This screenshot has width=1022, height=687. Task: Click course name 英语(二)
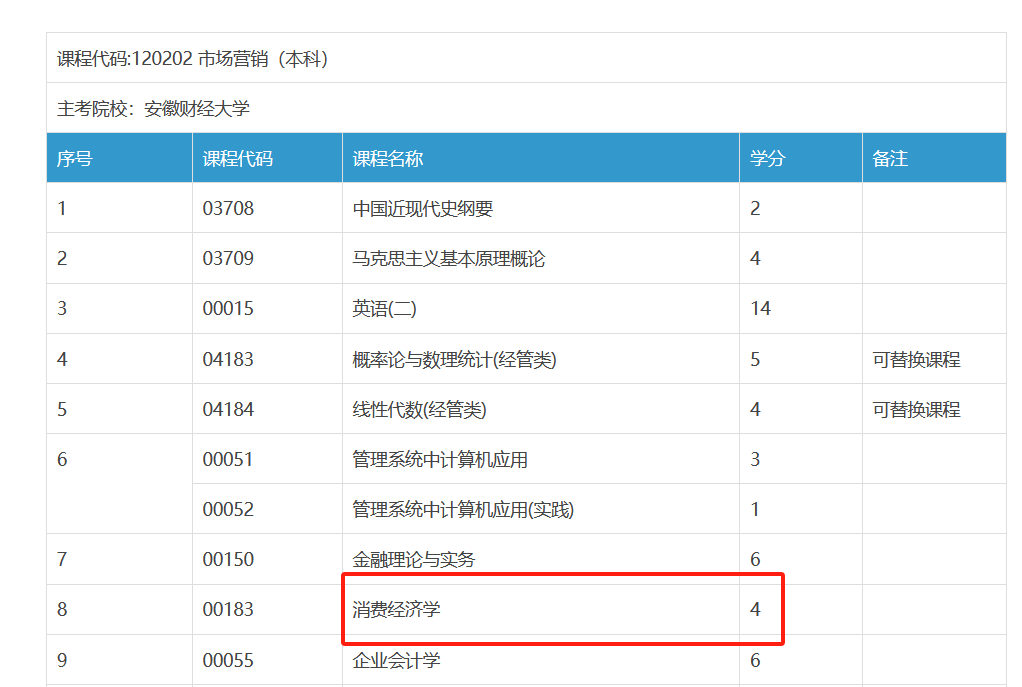click(385, 308)
